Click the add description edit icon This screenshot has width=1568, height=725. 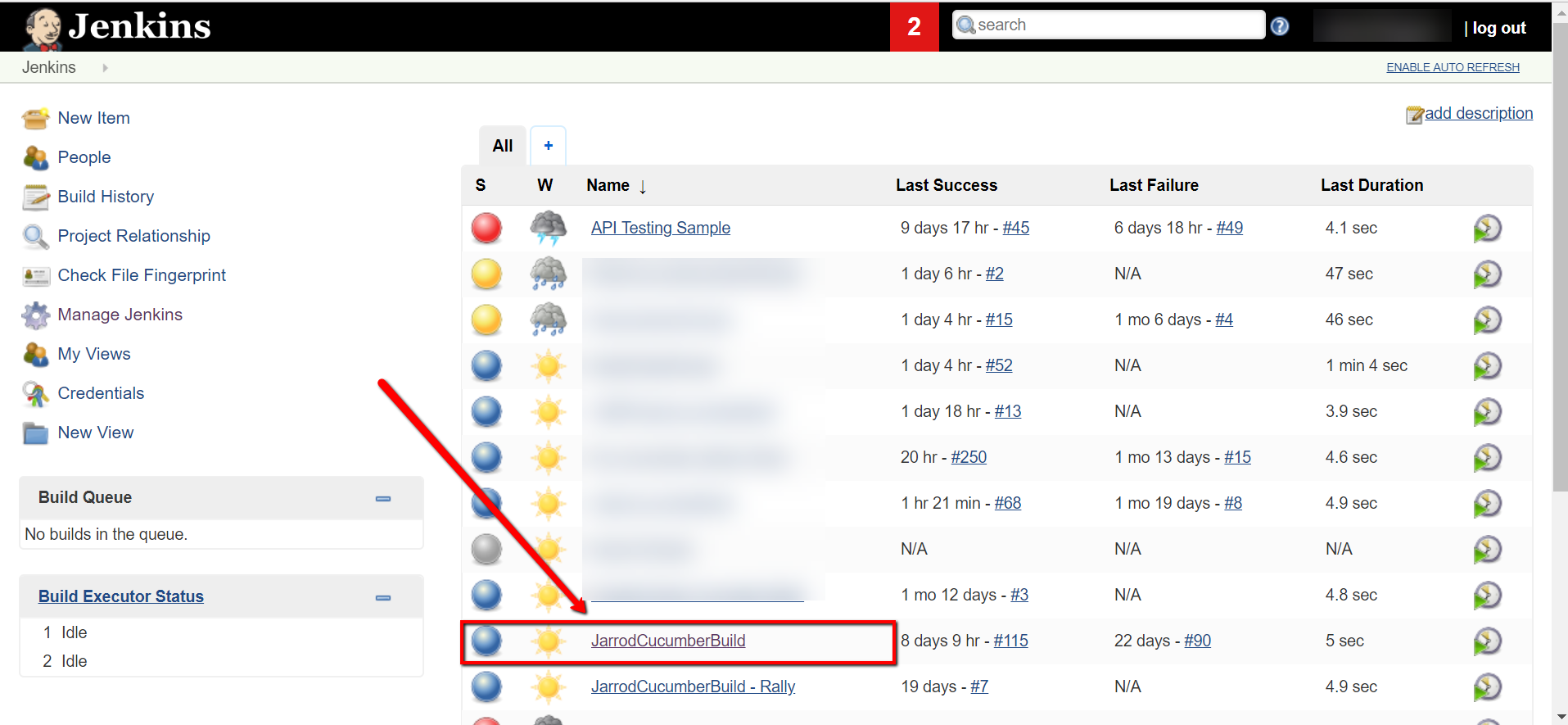coord(1414,115)
